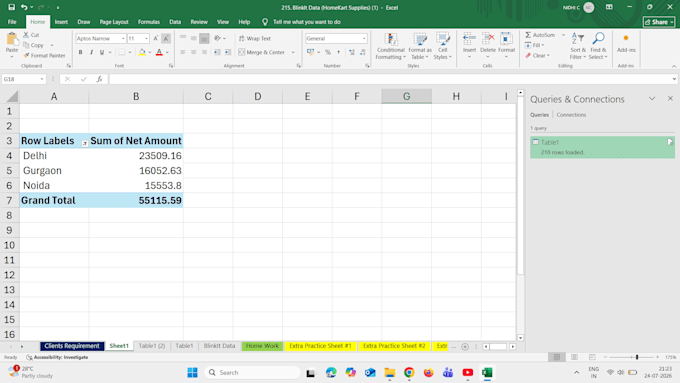The height and width of the screenshot is (383, 680).
Task: Open Row Labels filter dropdown in pivot table
Action: (85, 143)
